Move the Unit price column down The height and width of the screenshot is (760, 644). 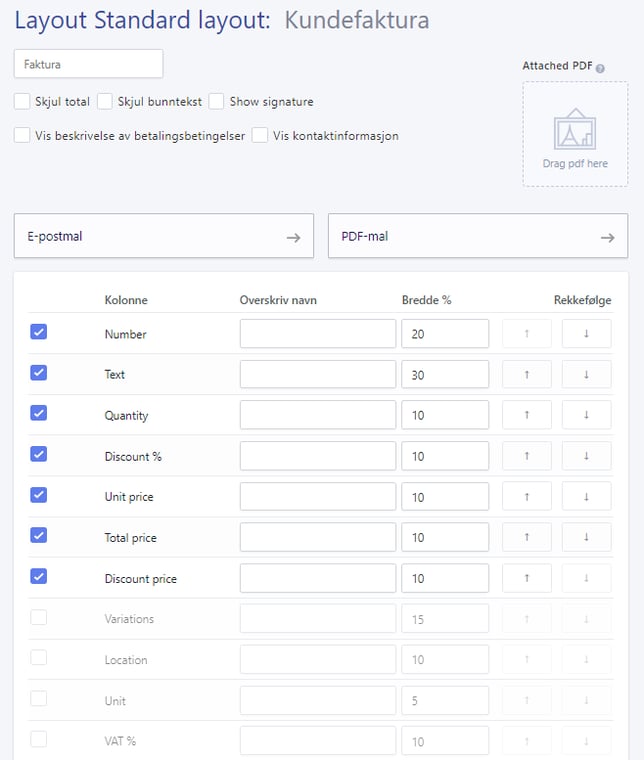586,497
